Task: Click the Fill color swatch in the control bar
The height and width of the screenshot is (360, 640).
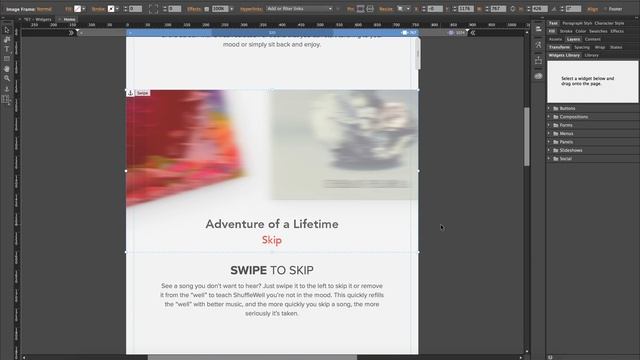Action: [x=77, y=9]
